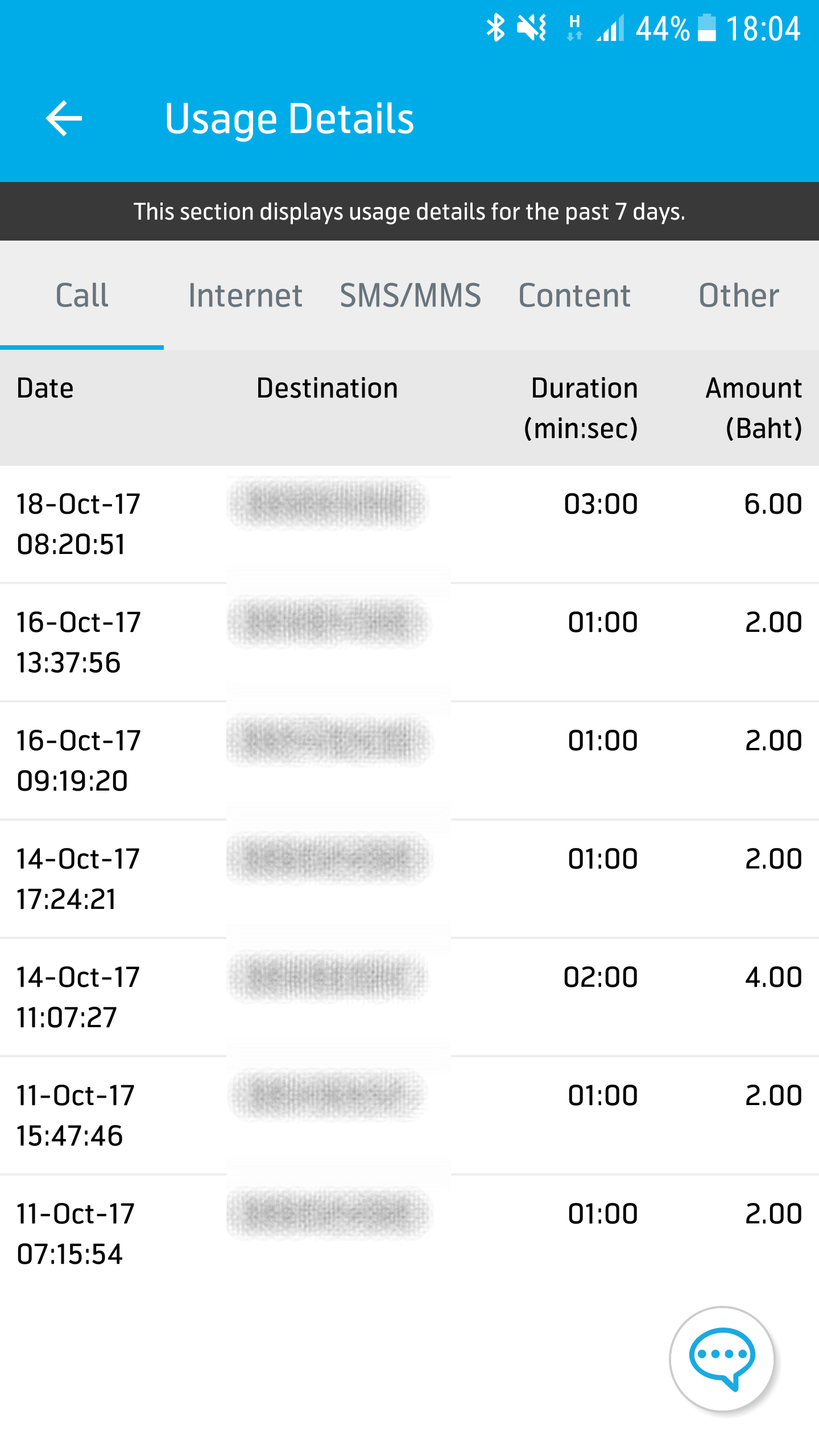Tap the mobile data H icon

[574, 28]
